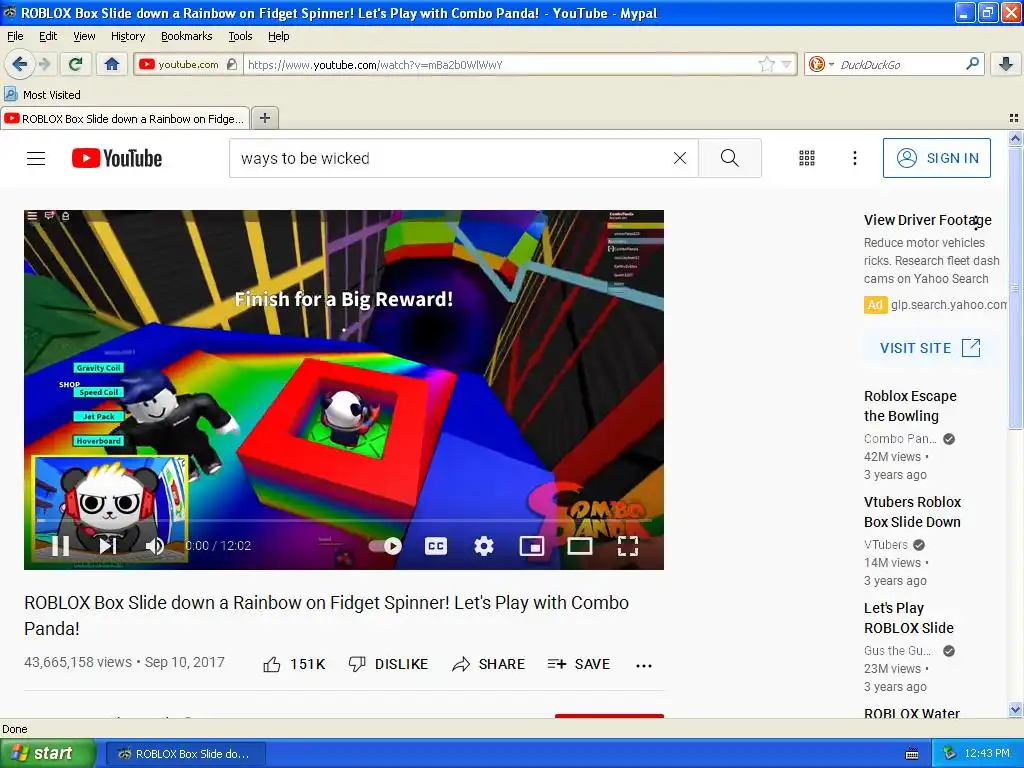Open ad options three-dot menu

976,223
